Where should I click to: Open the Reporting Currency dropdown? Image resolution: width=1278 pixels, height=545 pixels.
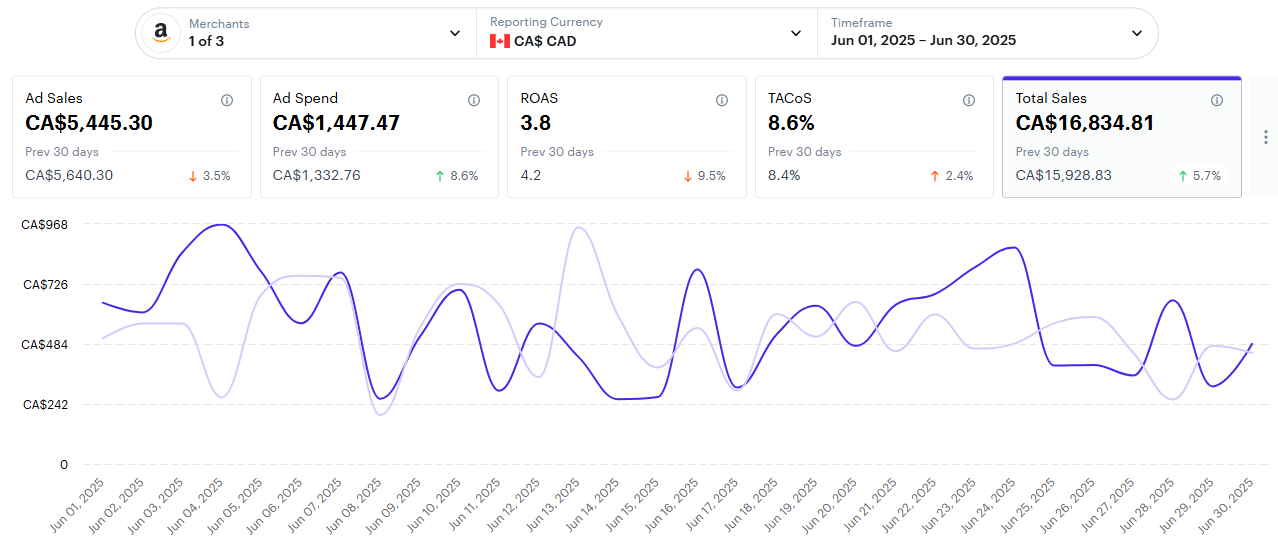[796, 33]
